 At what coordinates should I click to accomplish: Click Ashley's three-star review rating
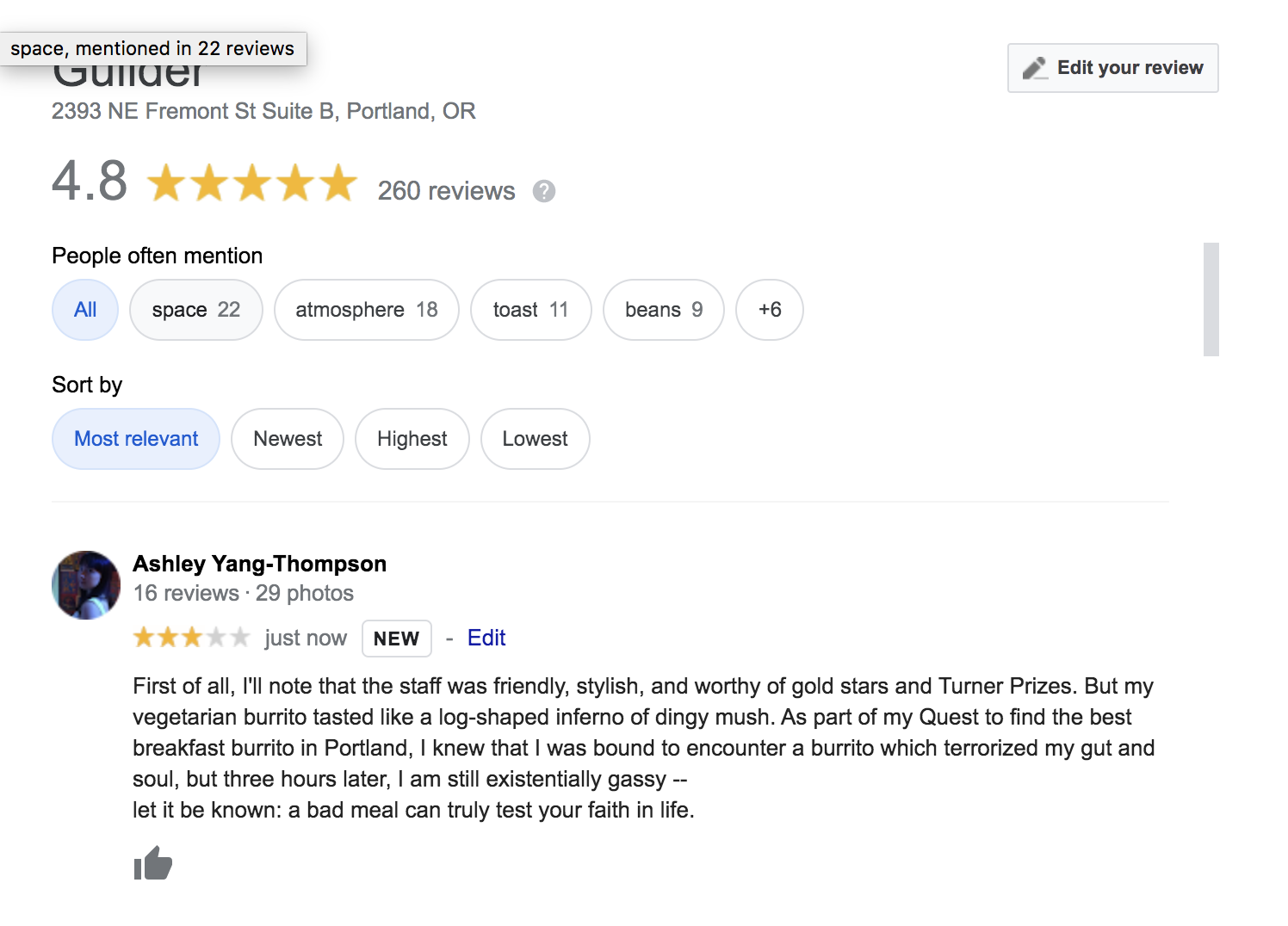tap(191, 638)
